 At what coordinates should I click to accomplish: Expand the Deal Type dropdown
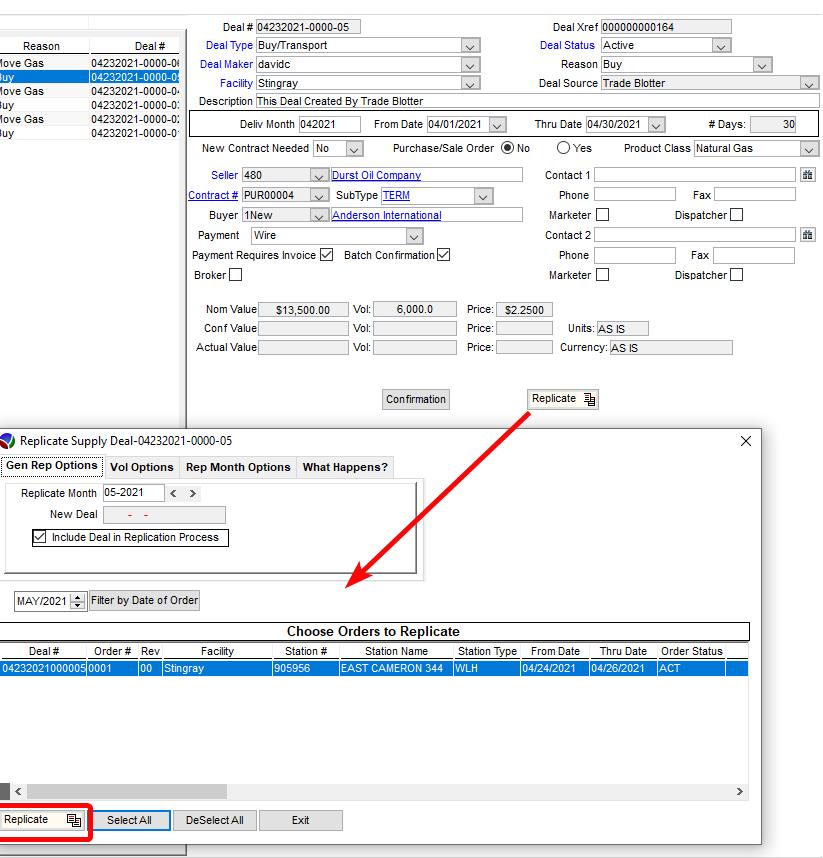coord(470,45)
